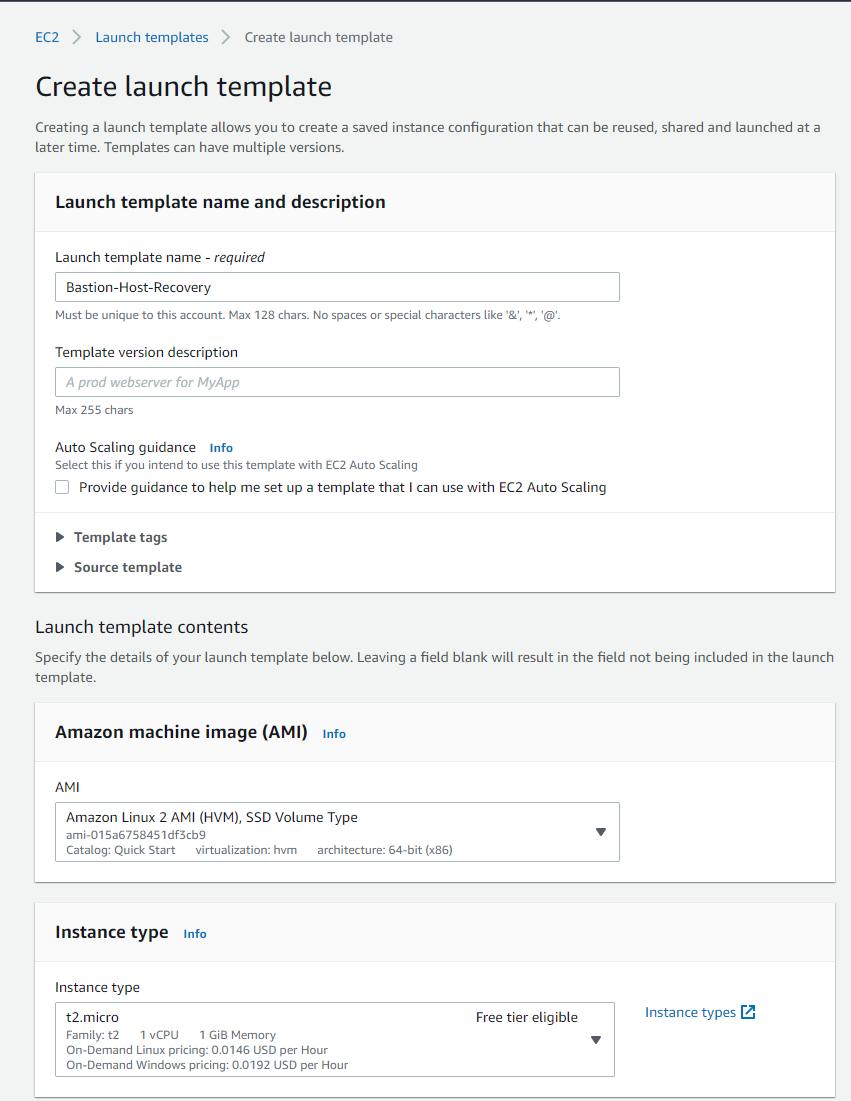851x1101 pixels.
Task: Click the Launch template name field
Action: coord(337,287)
